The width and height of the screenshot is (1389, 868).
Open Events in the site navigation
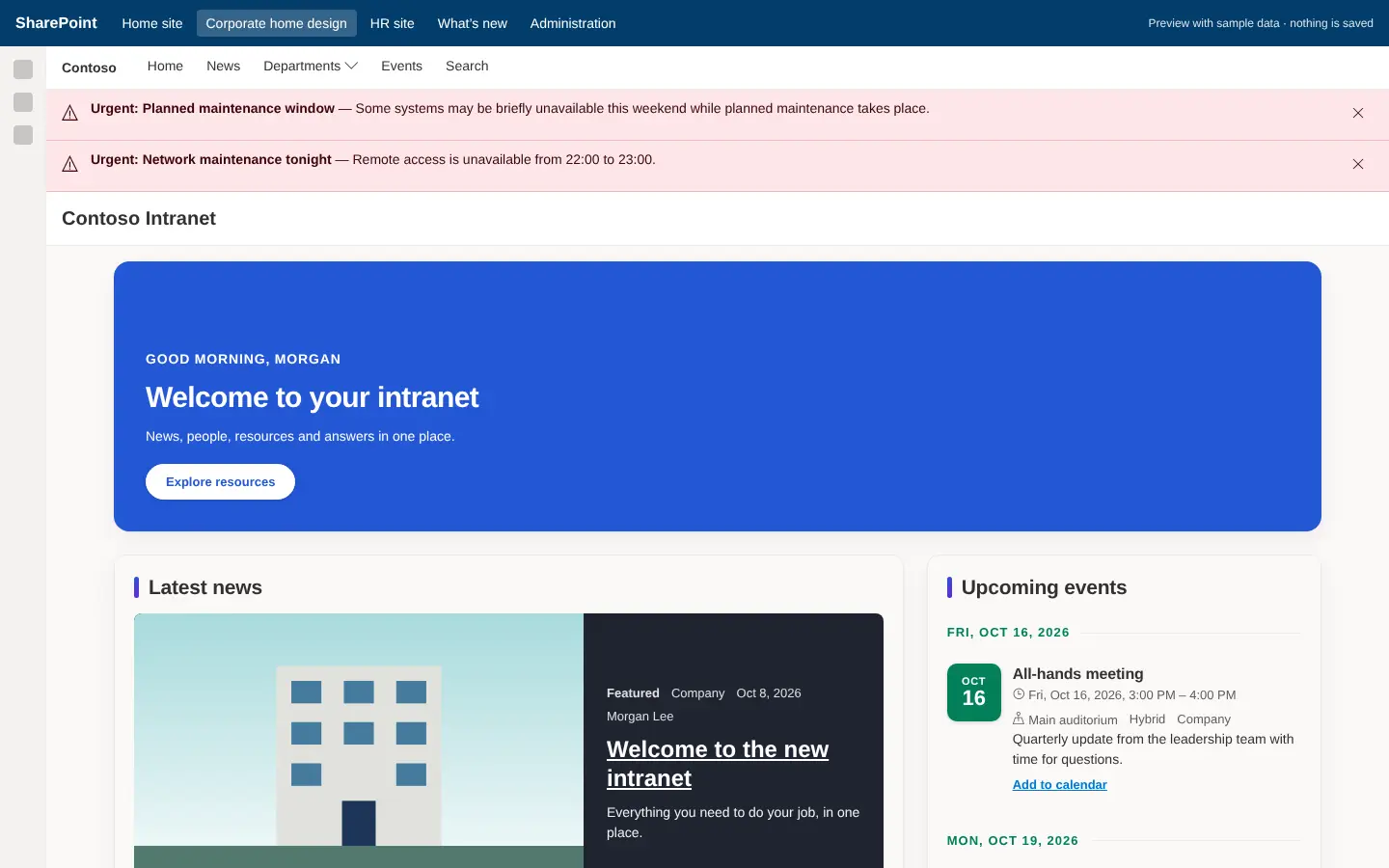click(x=401, y=66)
